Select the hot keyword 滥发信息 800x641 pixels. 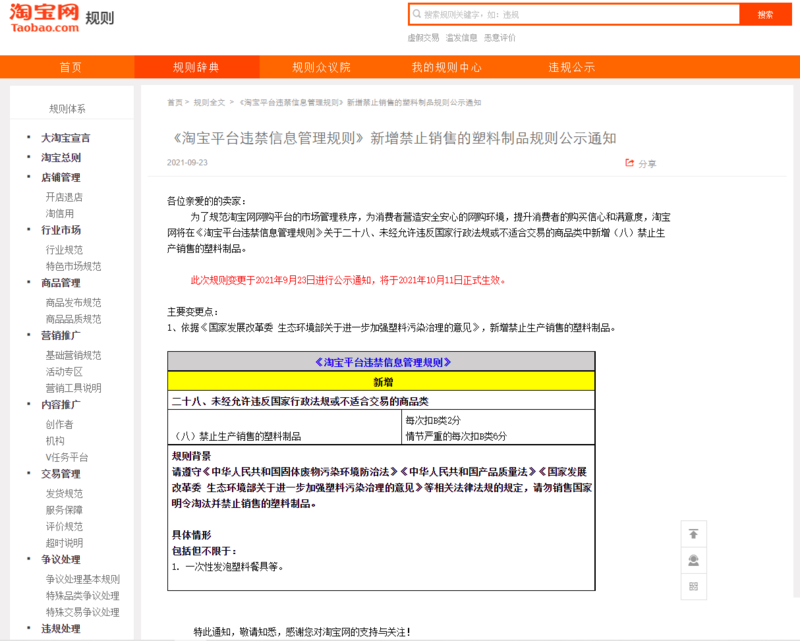click(x=461, y=38)
